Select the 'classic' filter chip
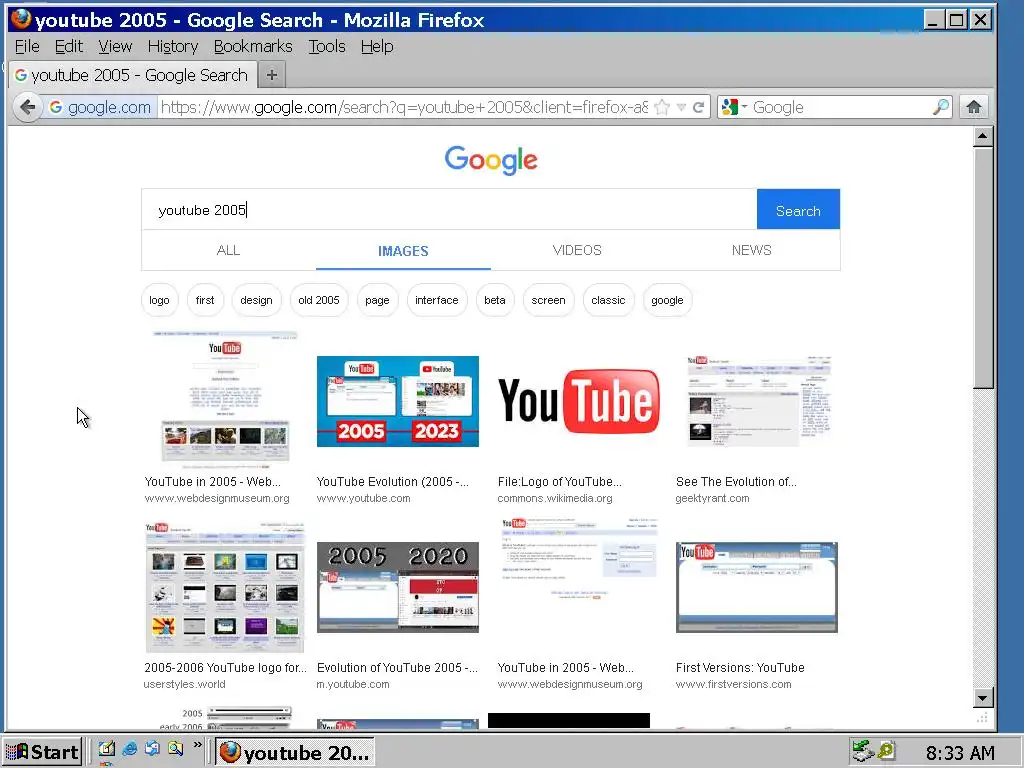 click(608, 300)
